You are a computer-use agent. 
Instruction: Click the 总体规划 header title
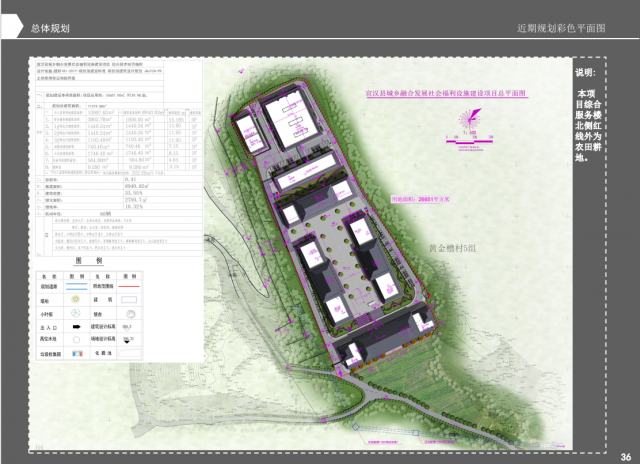(50, 29)
